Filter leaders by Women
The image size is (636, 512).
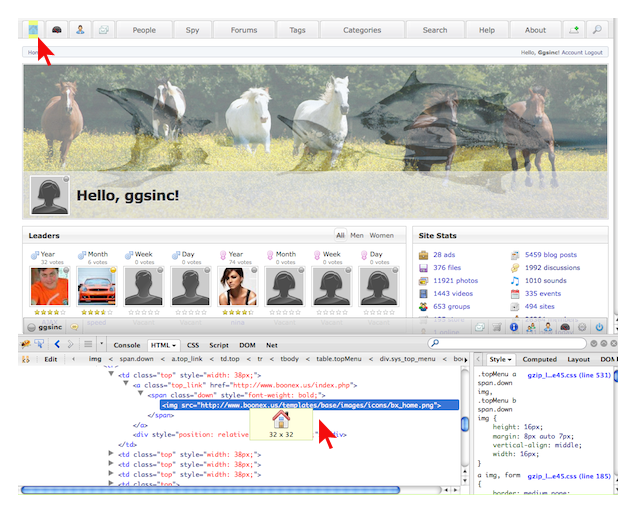(x=382, y=236)
